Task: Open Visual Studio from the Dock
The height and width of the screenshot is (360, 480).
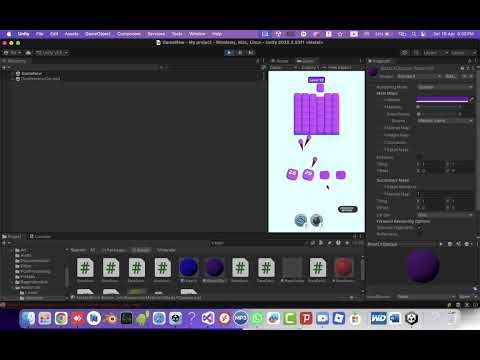Action: coord(208,318)
